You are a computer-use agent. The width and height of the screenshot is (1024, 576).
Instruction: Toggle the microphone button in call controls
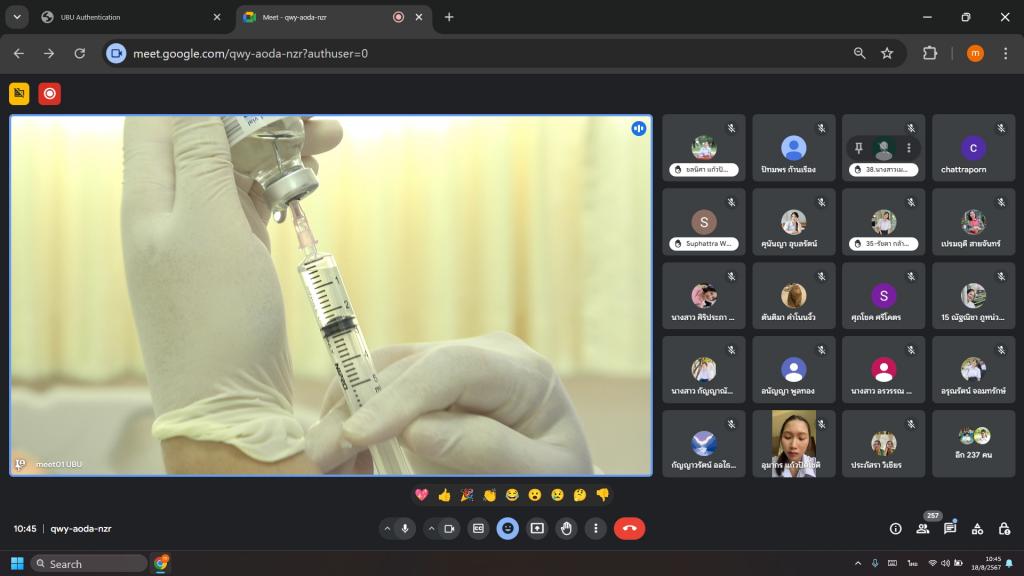(x=406, y=528)
